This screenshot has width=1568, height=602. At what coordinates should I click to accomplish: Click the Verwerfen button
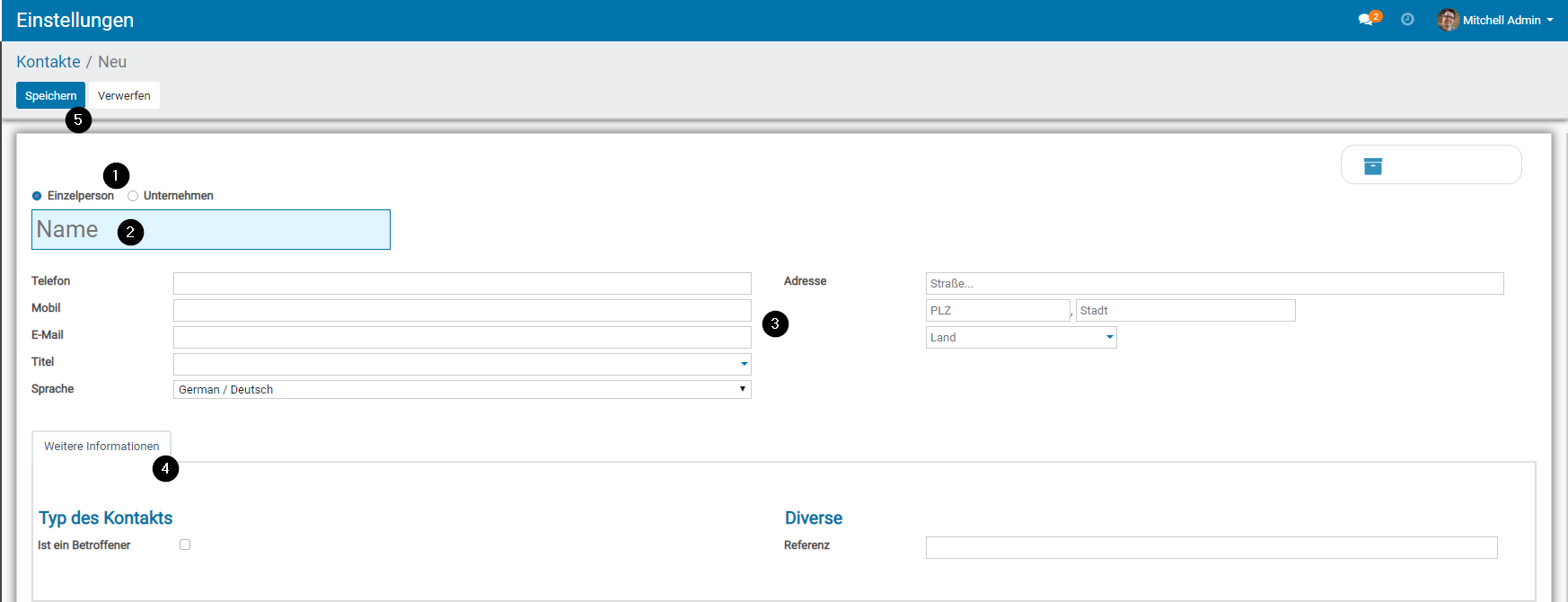(124, 95)
